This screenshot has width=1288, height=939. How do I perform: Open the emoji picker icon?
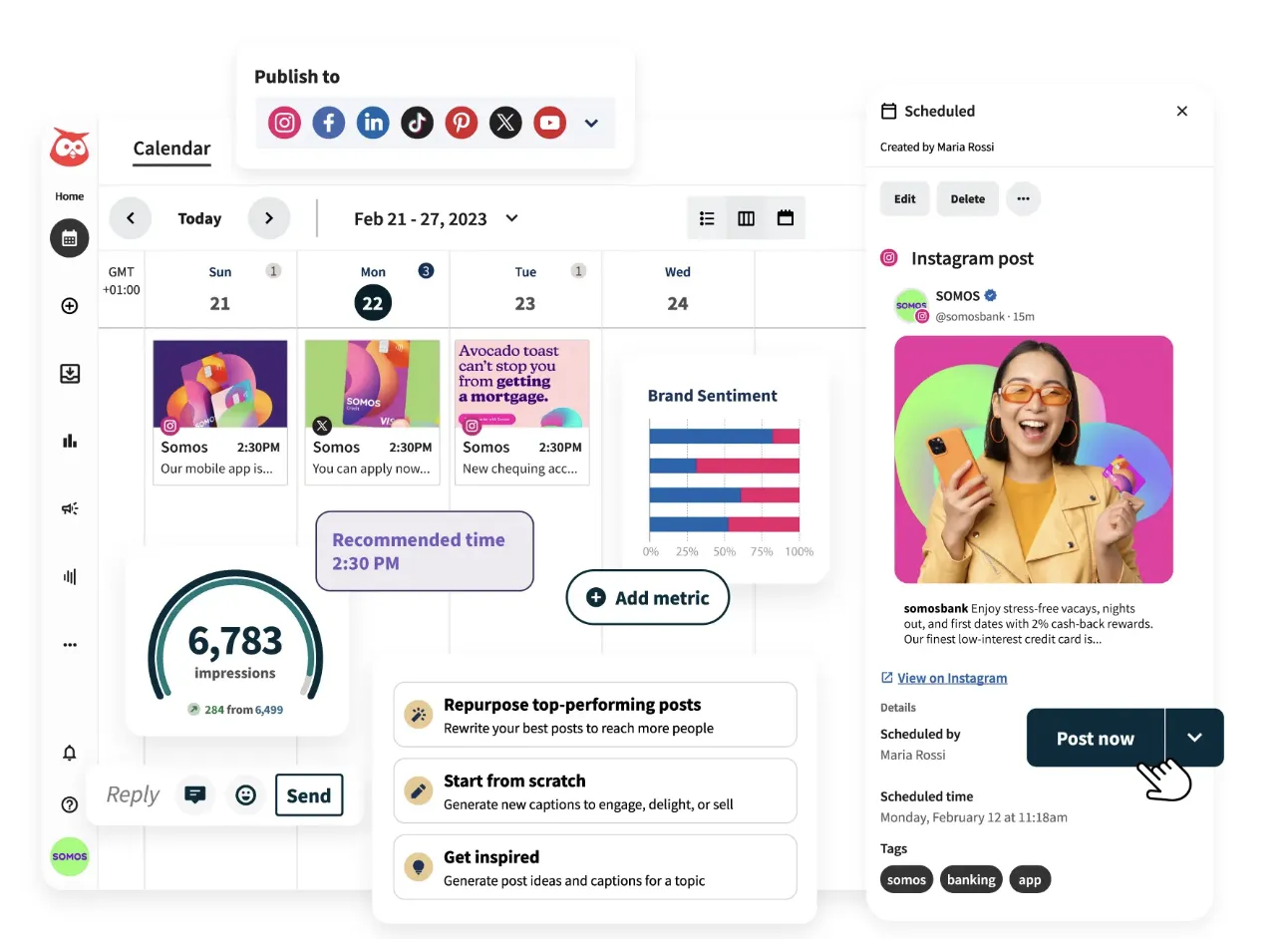(245, 794)
